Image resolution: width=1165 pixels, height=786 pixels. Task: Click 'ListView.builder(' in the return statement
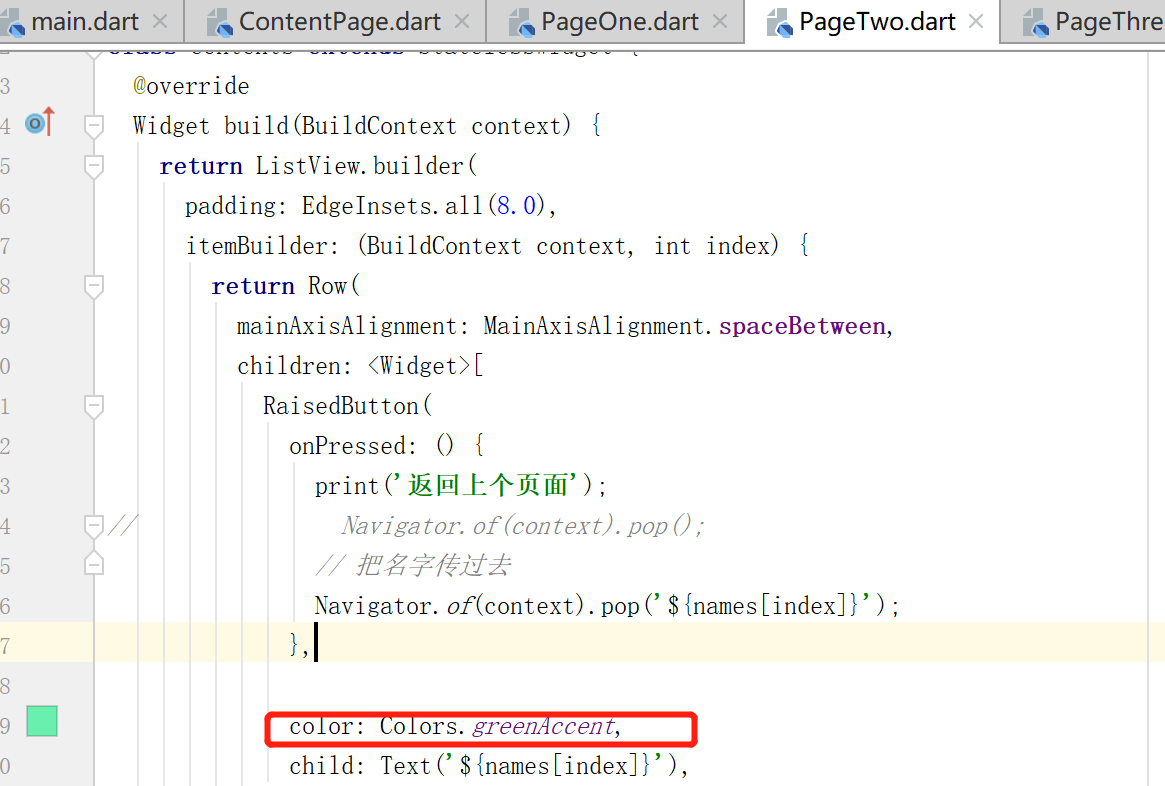click(366, 166)
